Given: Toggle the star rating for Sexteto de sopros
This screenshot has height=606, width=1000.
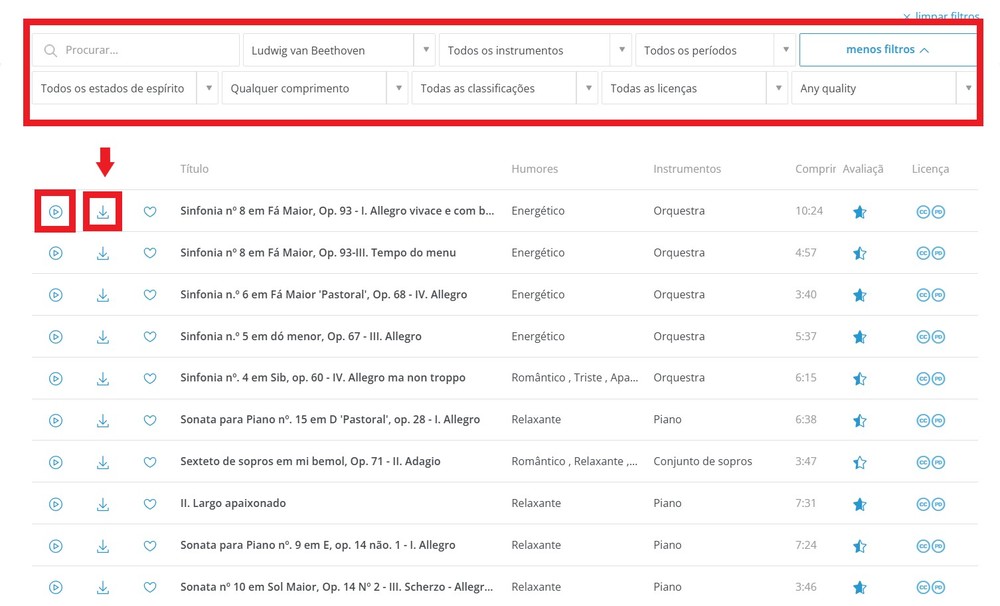Looking at the screenshot, I should pos(859,462).
